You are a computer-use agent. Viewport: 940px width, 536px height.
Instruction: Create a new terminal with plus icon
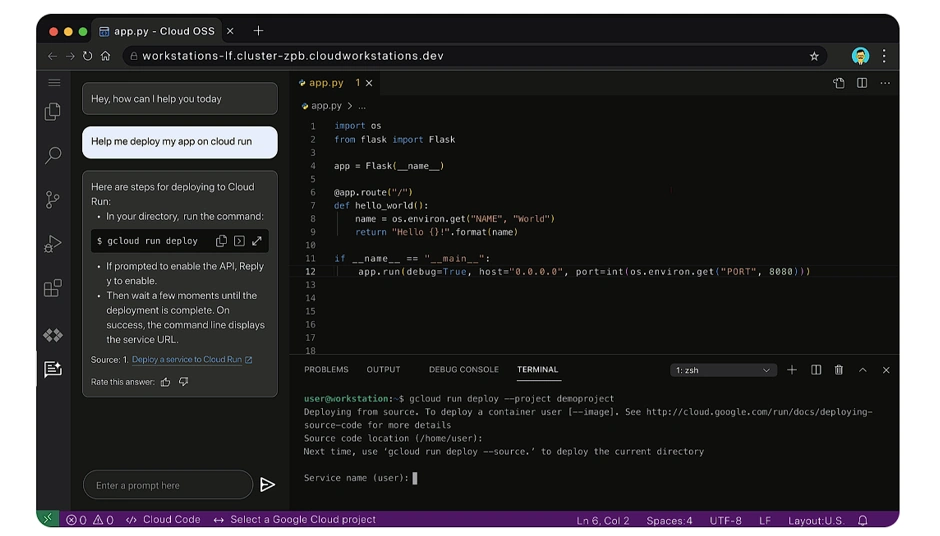(792, 370)
